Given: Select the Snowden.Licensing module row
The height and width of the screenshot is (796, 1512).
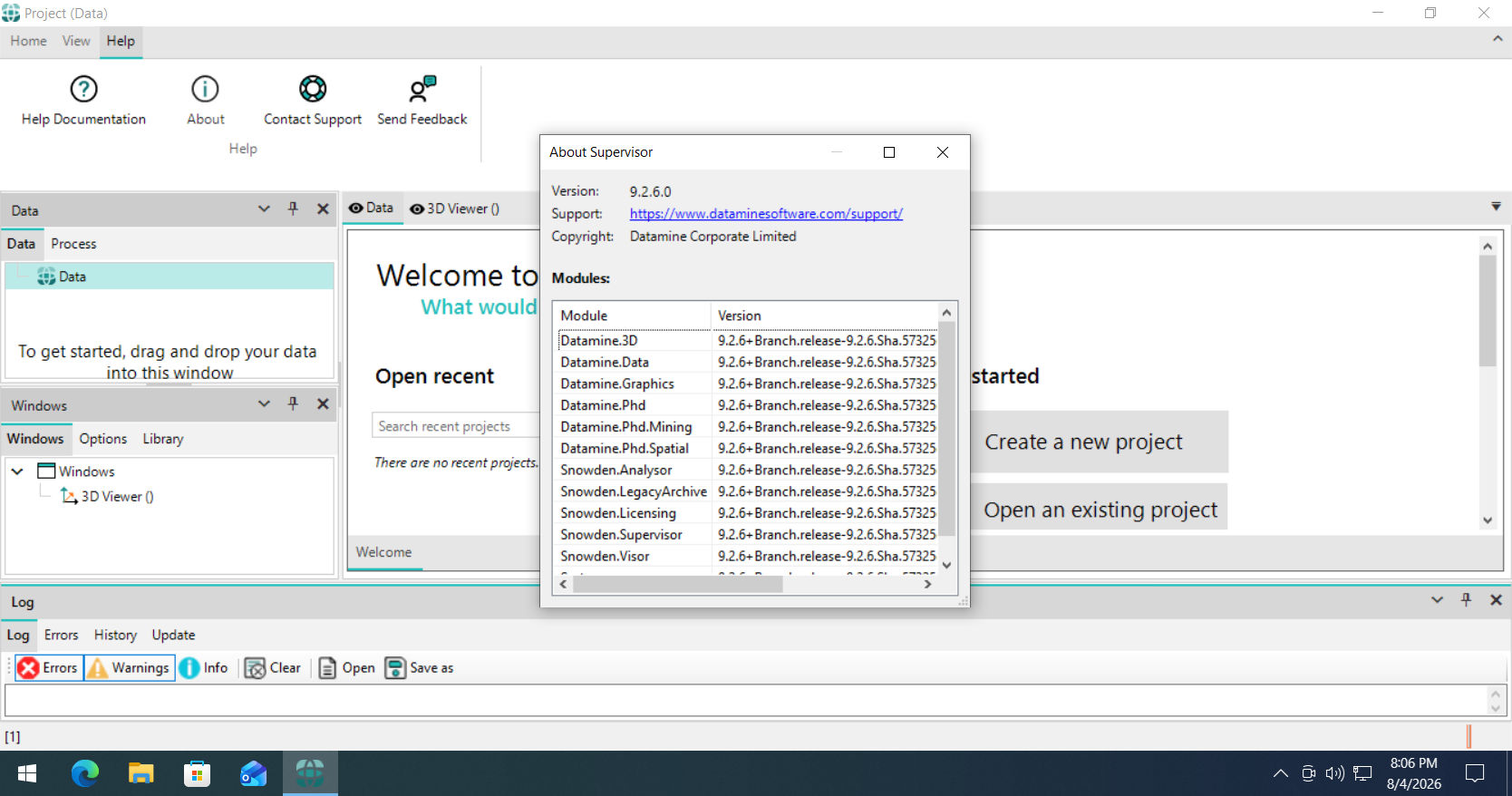Looking at the screenshot, I should (x=747, y=513).
